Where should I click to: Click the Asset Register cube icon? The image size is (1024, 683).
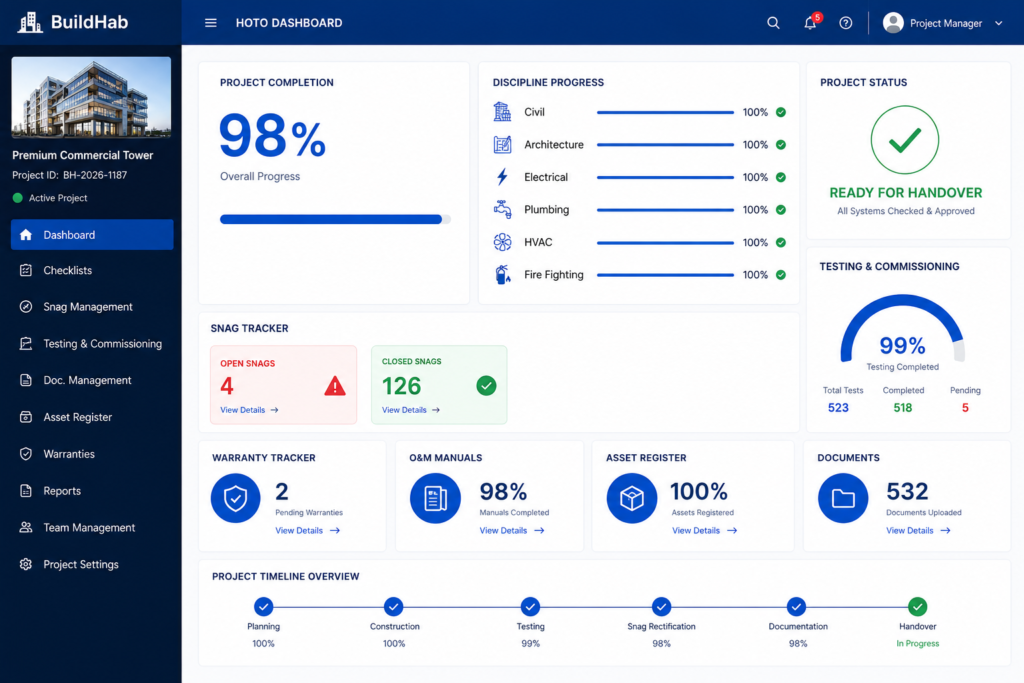(x=632, y=498)
